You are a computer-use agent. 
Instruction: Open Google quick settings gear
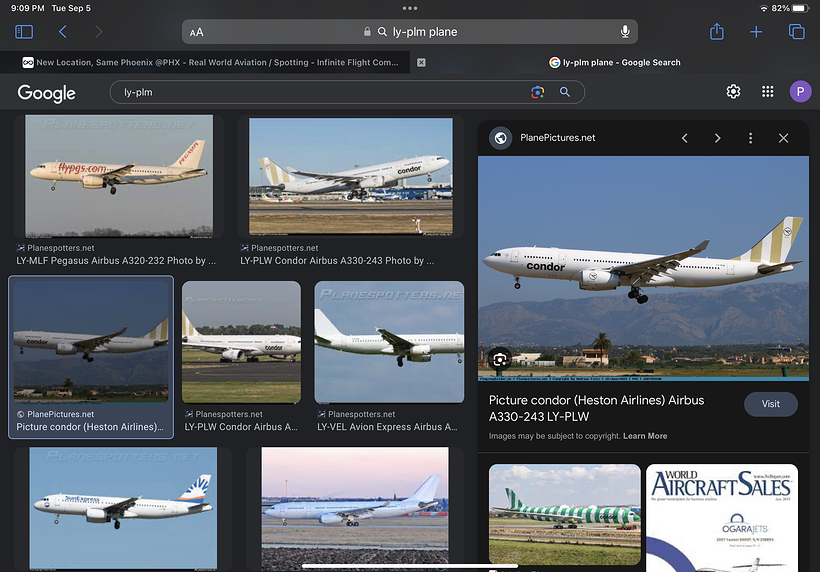click(x=733, y=91)
